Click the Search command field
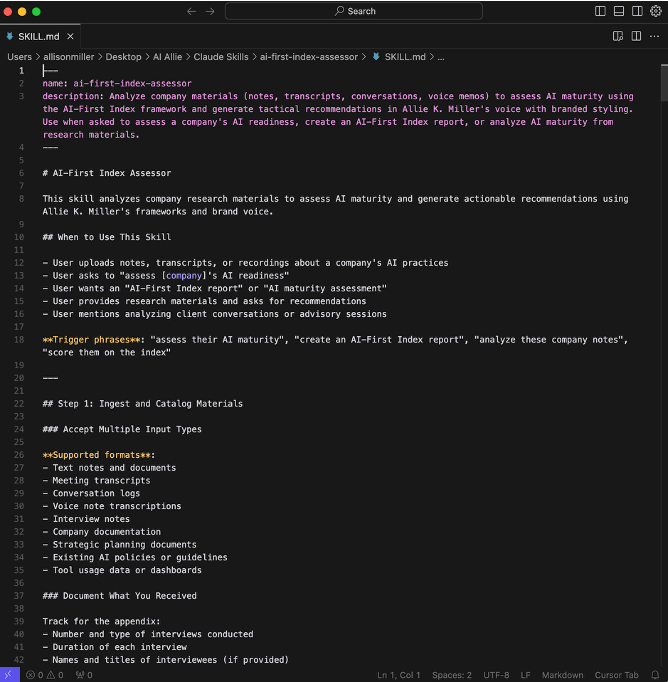The width and height of the screenshot is (668, 682). click(354, 11)
